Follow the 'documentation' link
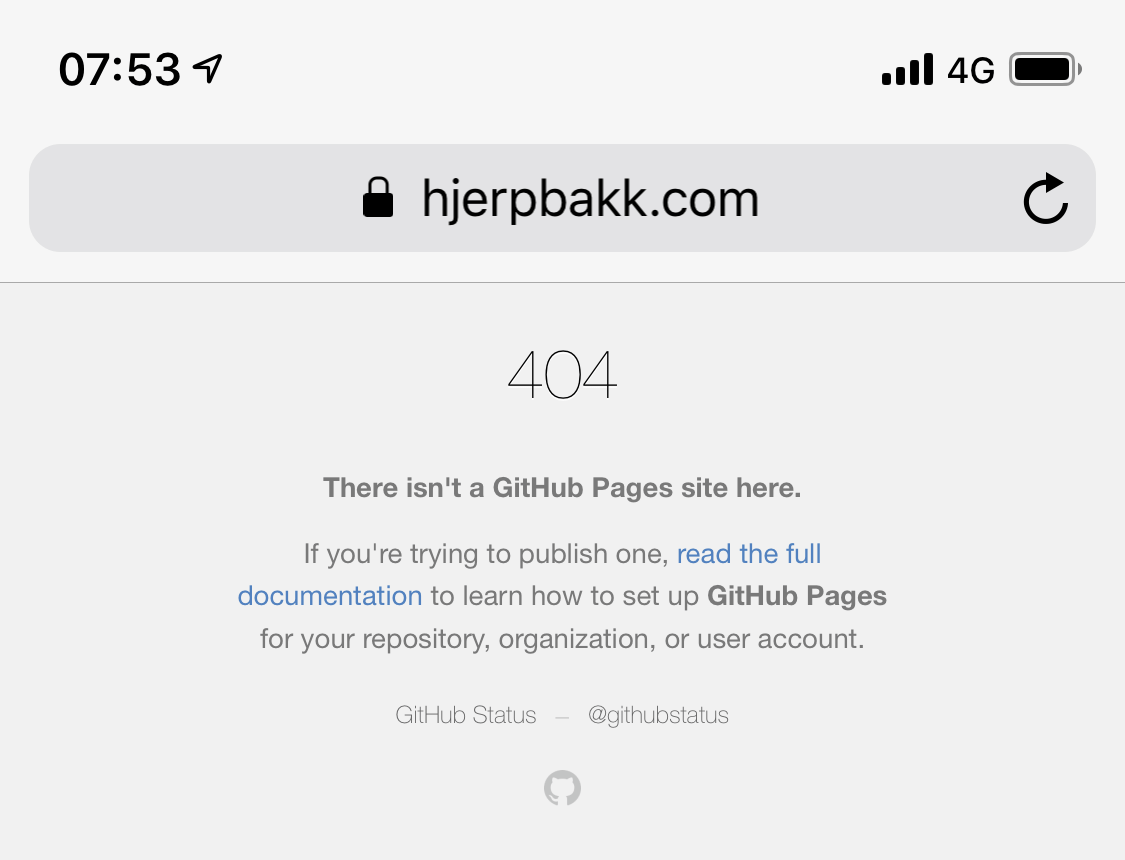Viewport: 1125px width, 860px height. (330, 596)
